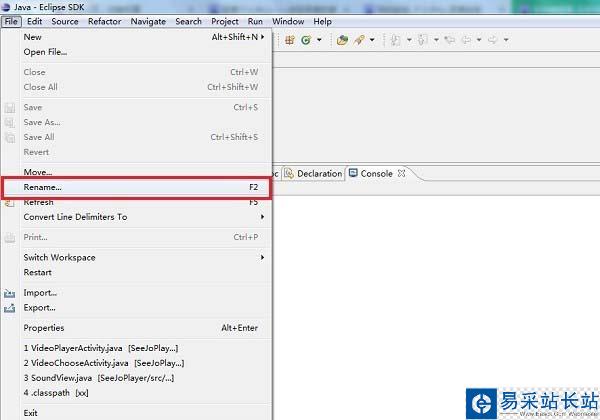Open recent file SoundView.java
The image size is (600, 420).
pyautogui.click(x=136, y=378)
